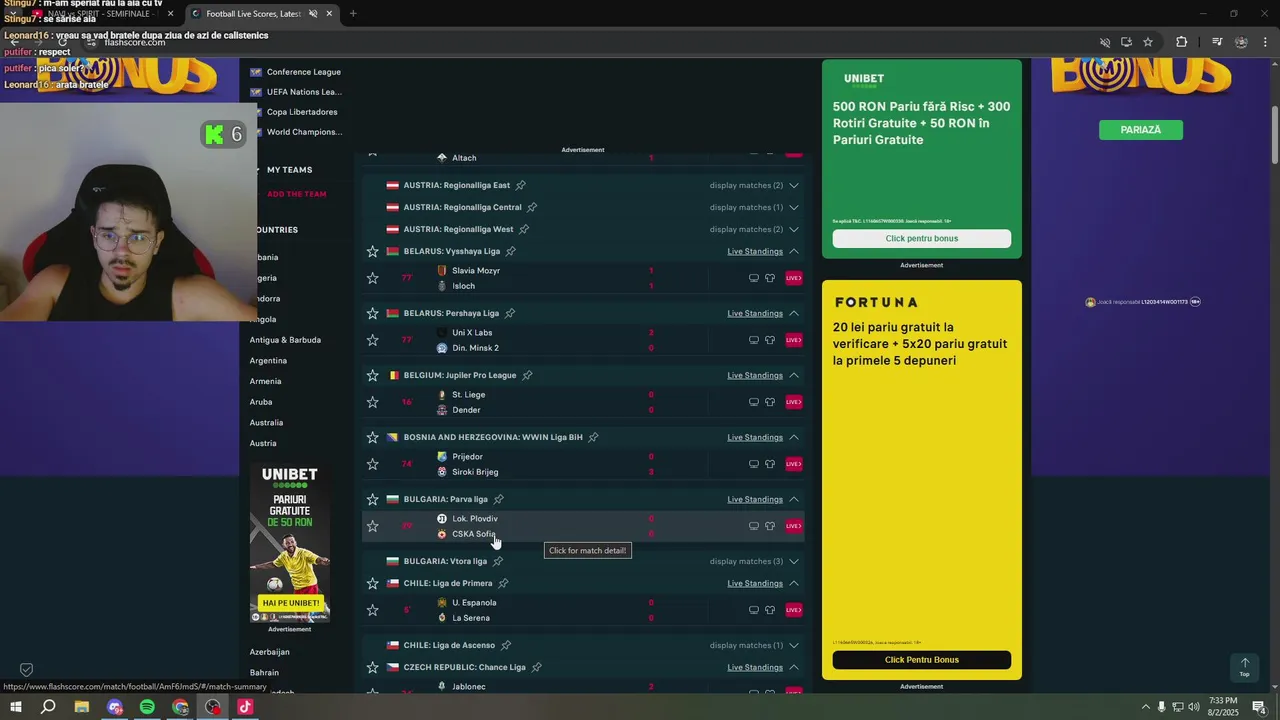This screenshot has height=720, width=1280.
Task: Favorite the Uni X Labs match
Action: click(372, 340)
